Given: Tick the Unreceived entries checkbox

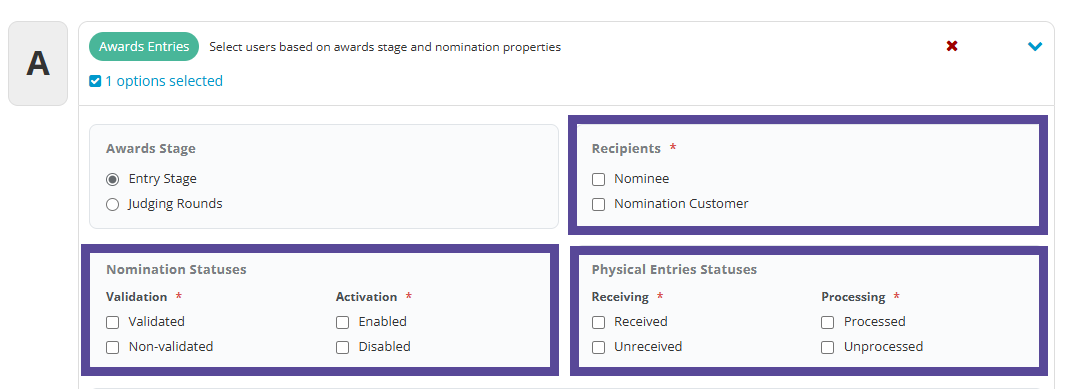Looking at the screenshot, I should [598, 347].
